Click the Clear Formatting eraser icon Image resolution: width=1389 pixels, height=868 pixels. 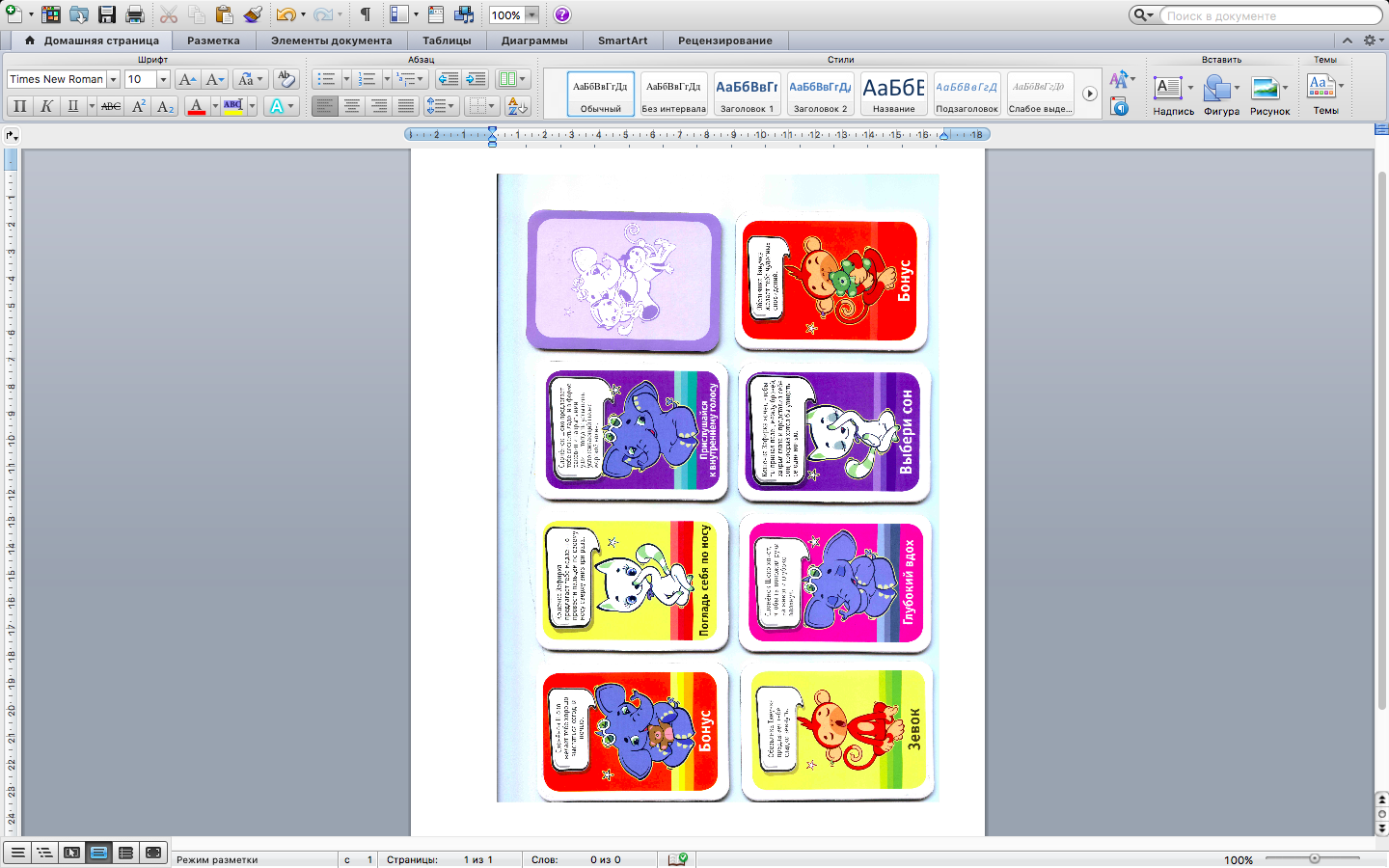coord(286,79)
